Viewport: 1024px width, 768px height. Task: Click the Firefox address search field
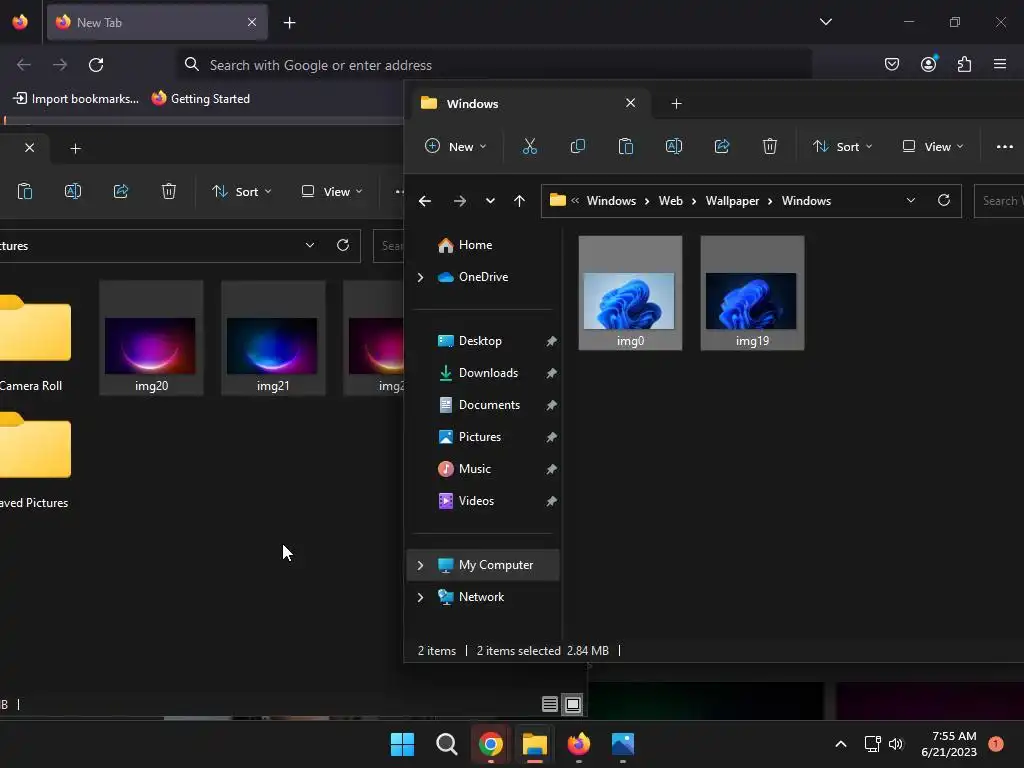tap(494, 65)
